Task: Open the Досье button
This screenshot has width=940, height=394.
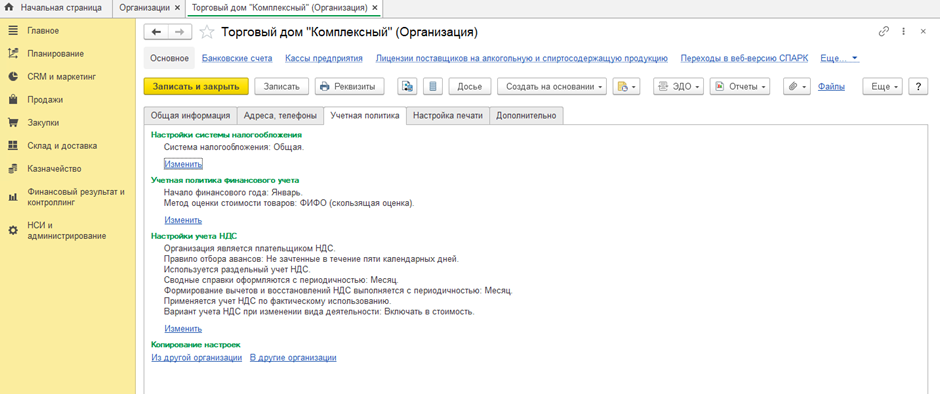Action: point(469,86)
